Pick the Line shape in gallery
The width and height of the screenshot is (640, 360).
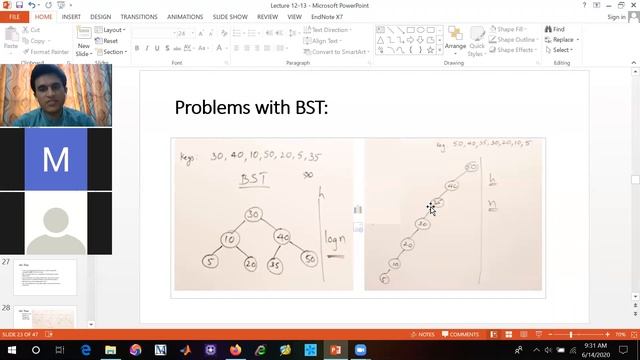click(391, 30)
